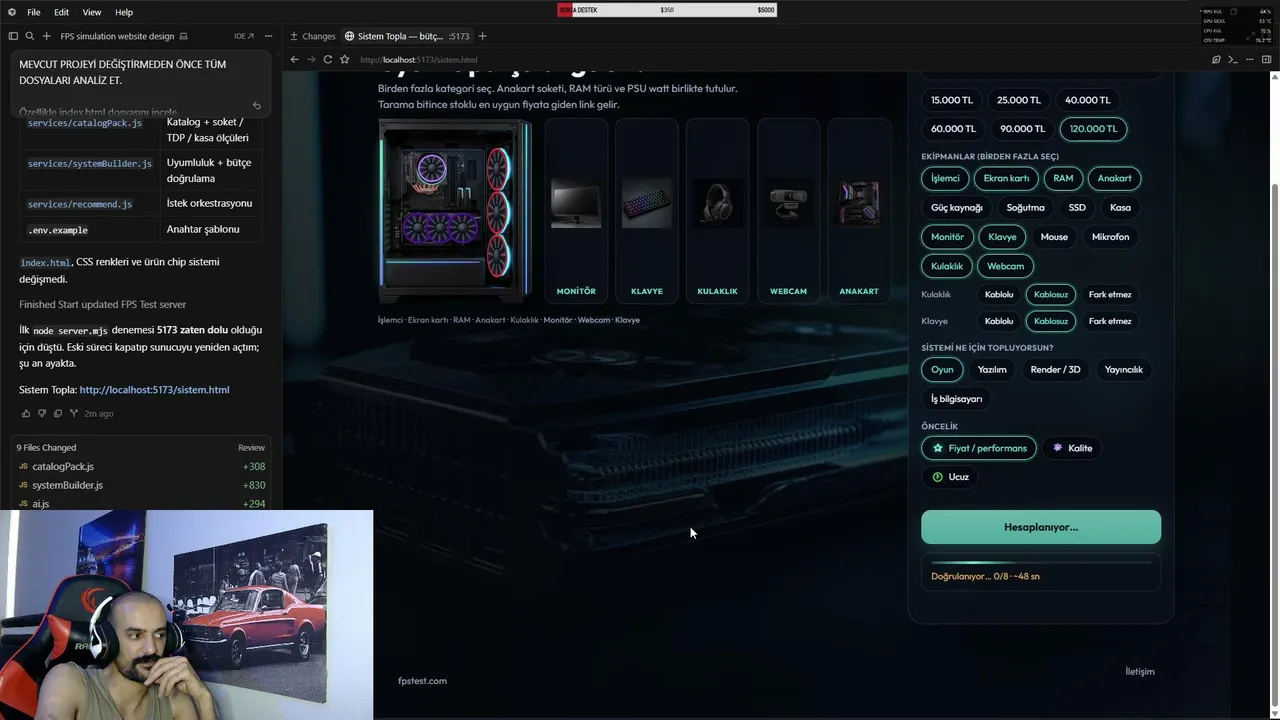1280x720 pixels.
Task: Open the terminal panel icon
Action: [x=1233, y=60]
